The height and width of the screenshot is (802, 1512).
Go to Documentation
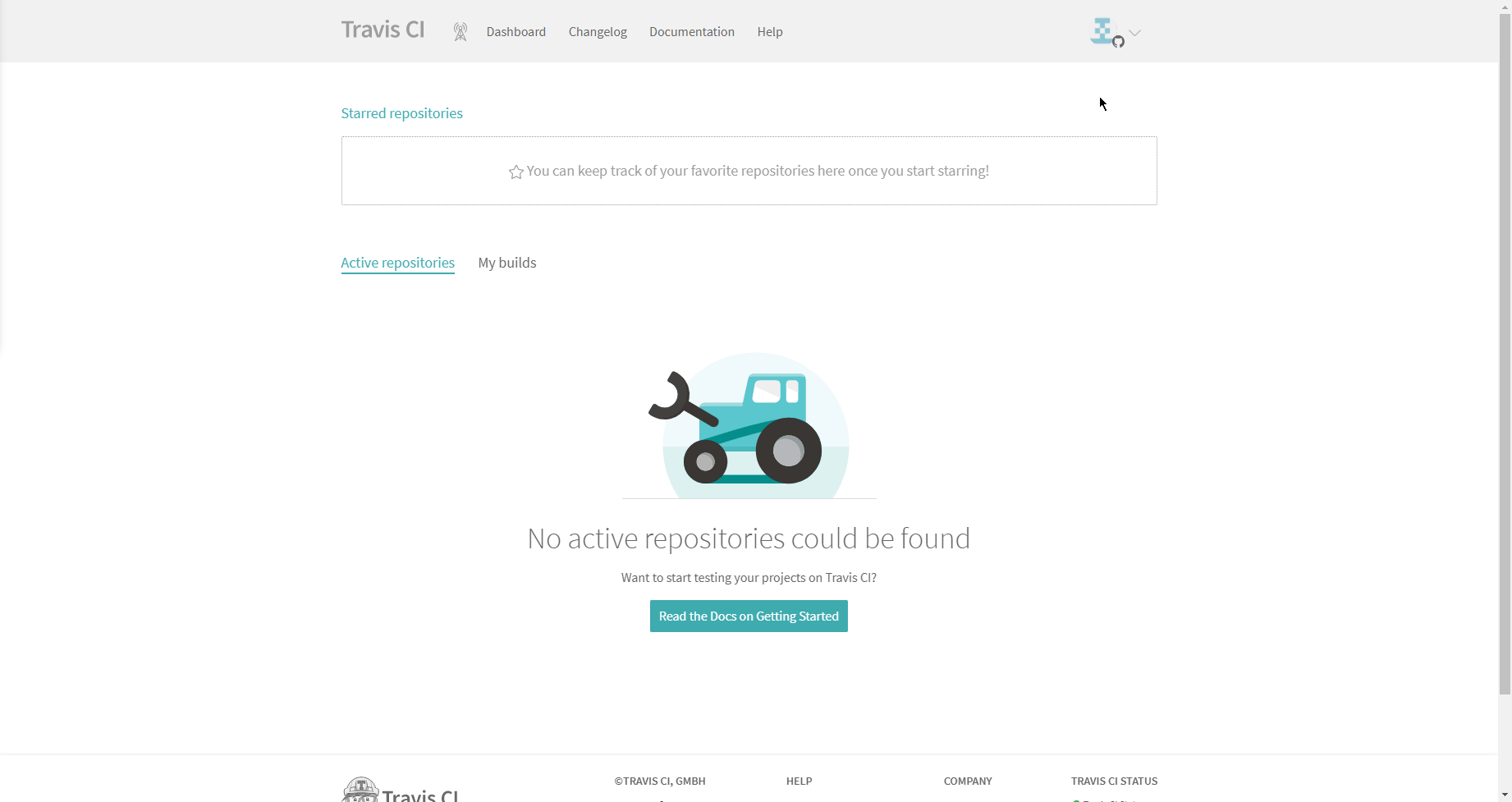point(691,32)
